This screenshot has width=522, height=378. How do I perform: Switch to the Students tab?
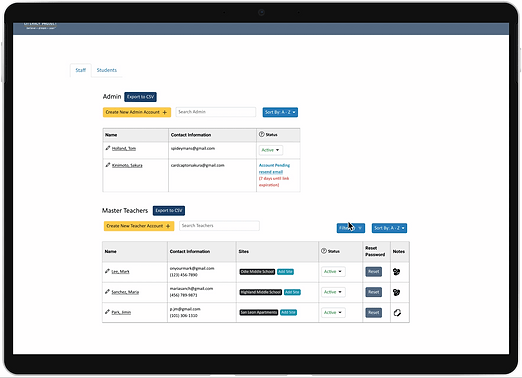click(x=107, y=70)
